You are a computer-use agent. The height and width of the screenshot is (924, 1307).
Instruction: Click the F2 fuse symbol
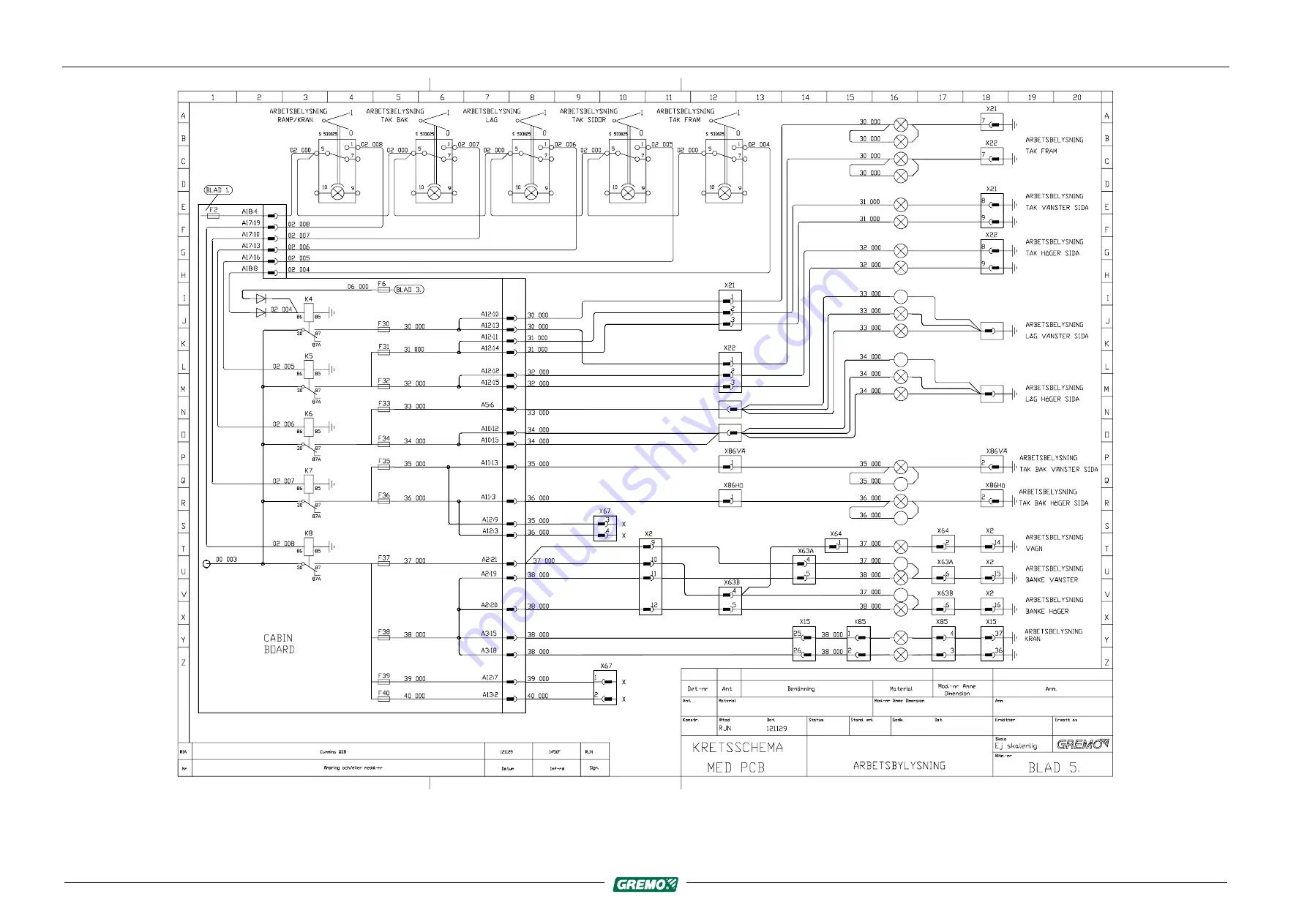[x=214, y=216]
